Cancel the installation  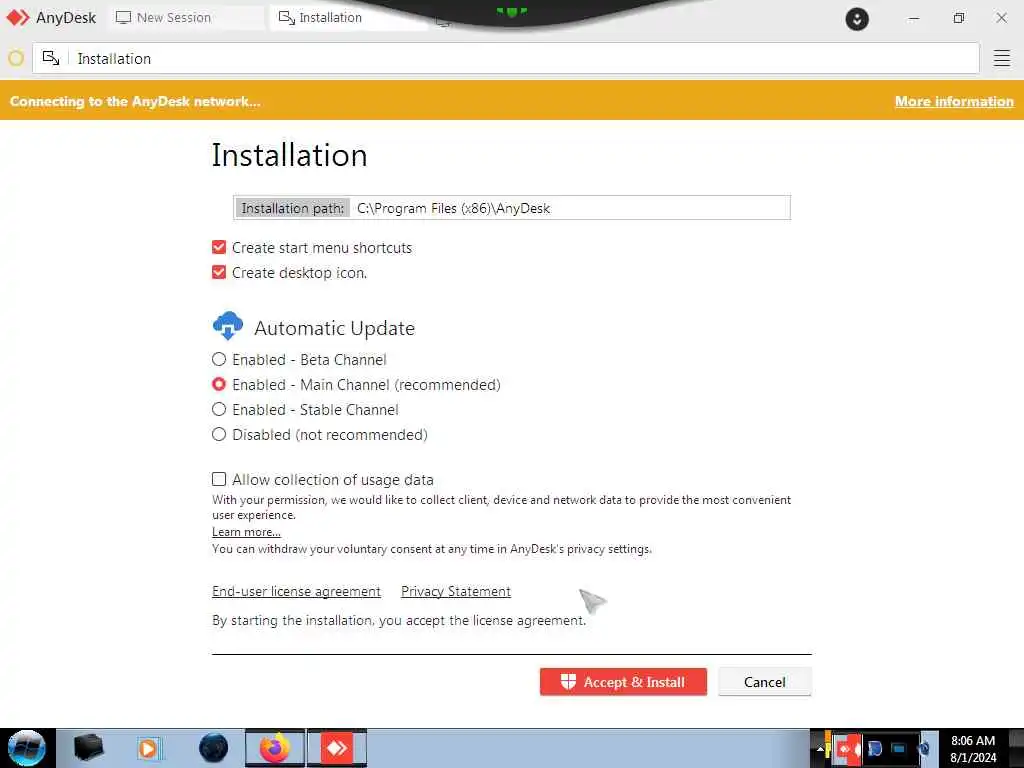765,682
